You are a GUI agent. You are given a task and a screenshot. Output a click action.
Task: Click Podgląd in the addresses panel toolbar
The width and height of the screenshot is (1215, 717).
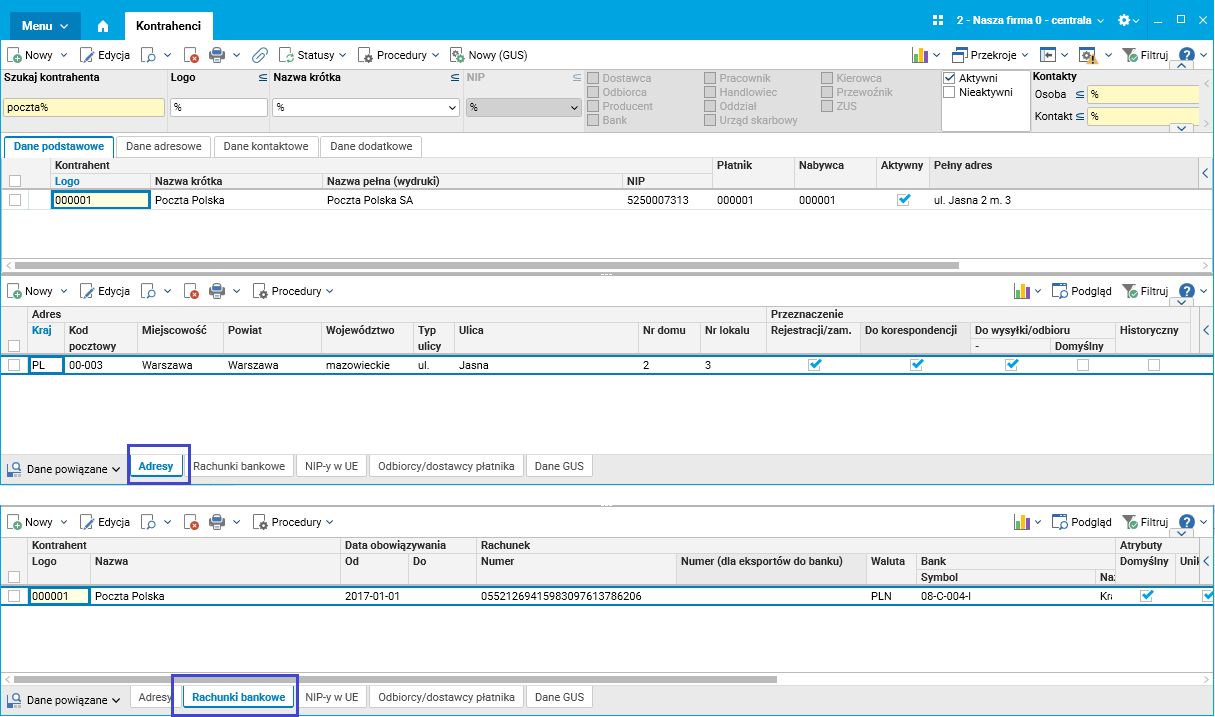coord(1080,291)
